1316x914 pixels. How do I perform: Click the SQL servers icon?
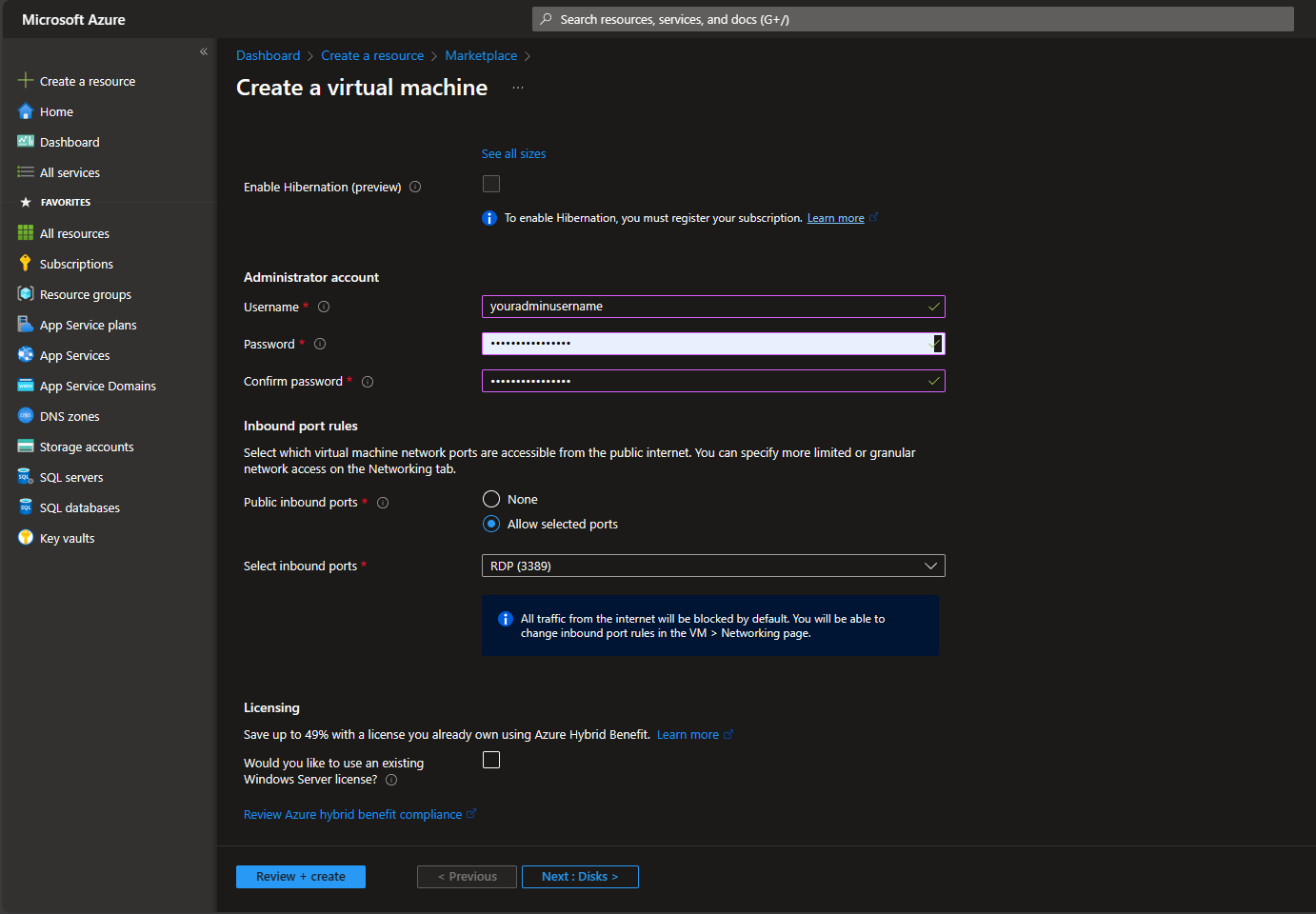point(26,477)
